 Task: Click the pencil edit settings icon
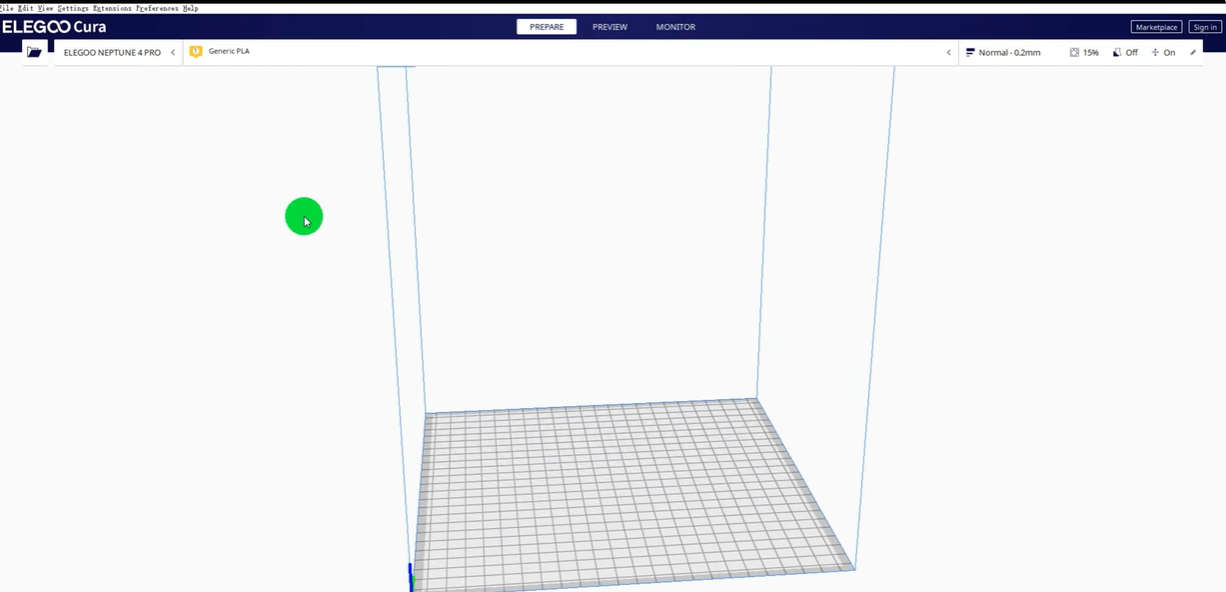[x=1193, y=52]
